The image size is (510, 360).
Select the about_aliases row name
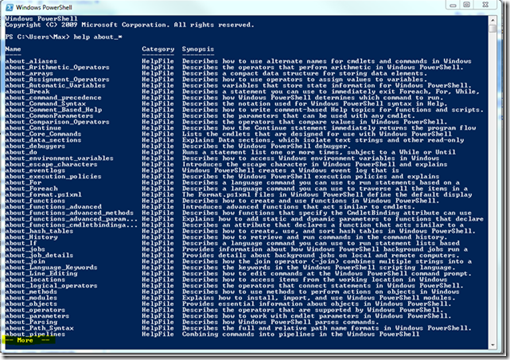coord(31,61)
